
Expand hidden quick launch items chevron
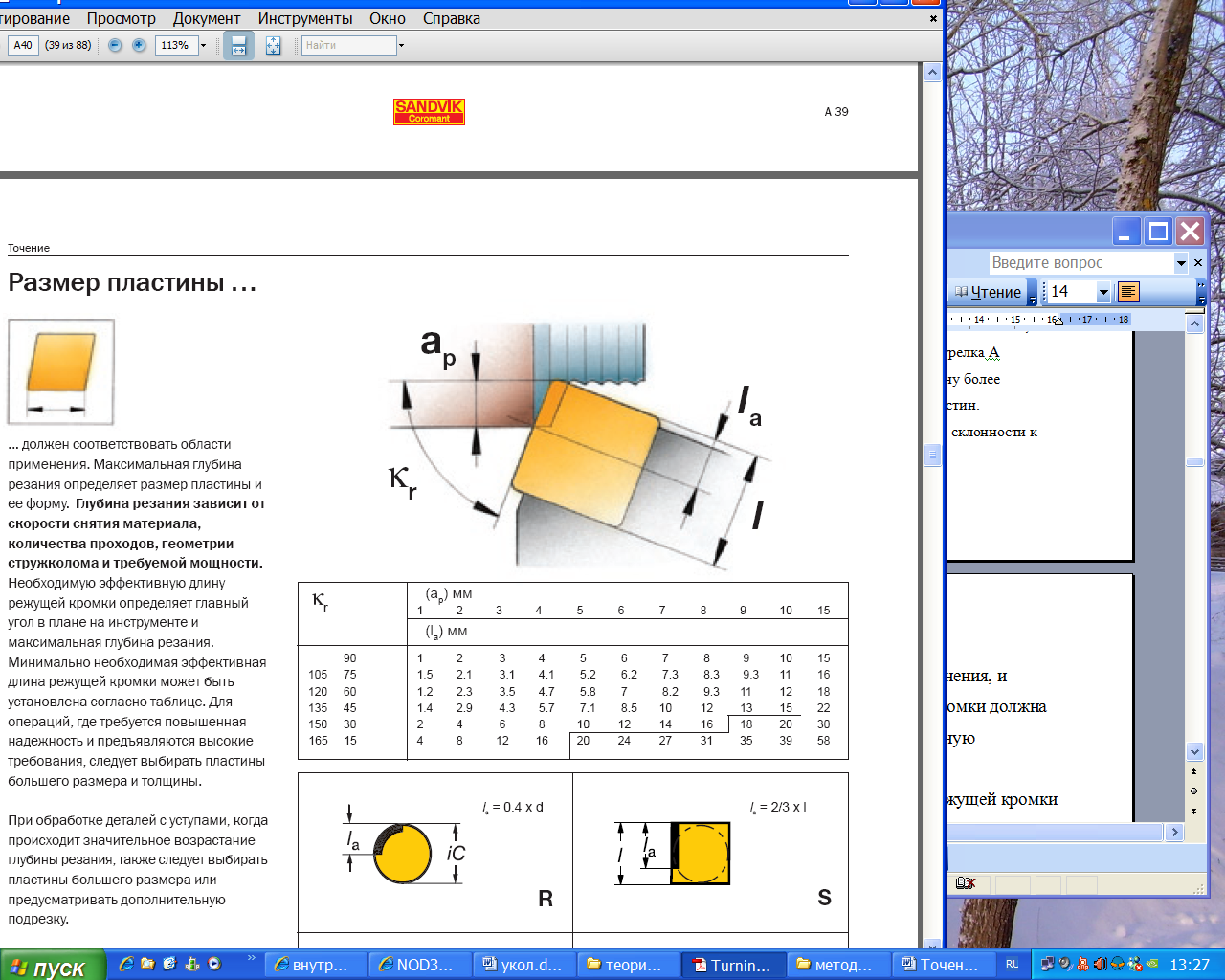[252, 958]
